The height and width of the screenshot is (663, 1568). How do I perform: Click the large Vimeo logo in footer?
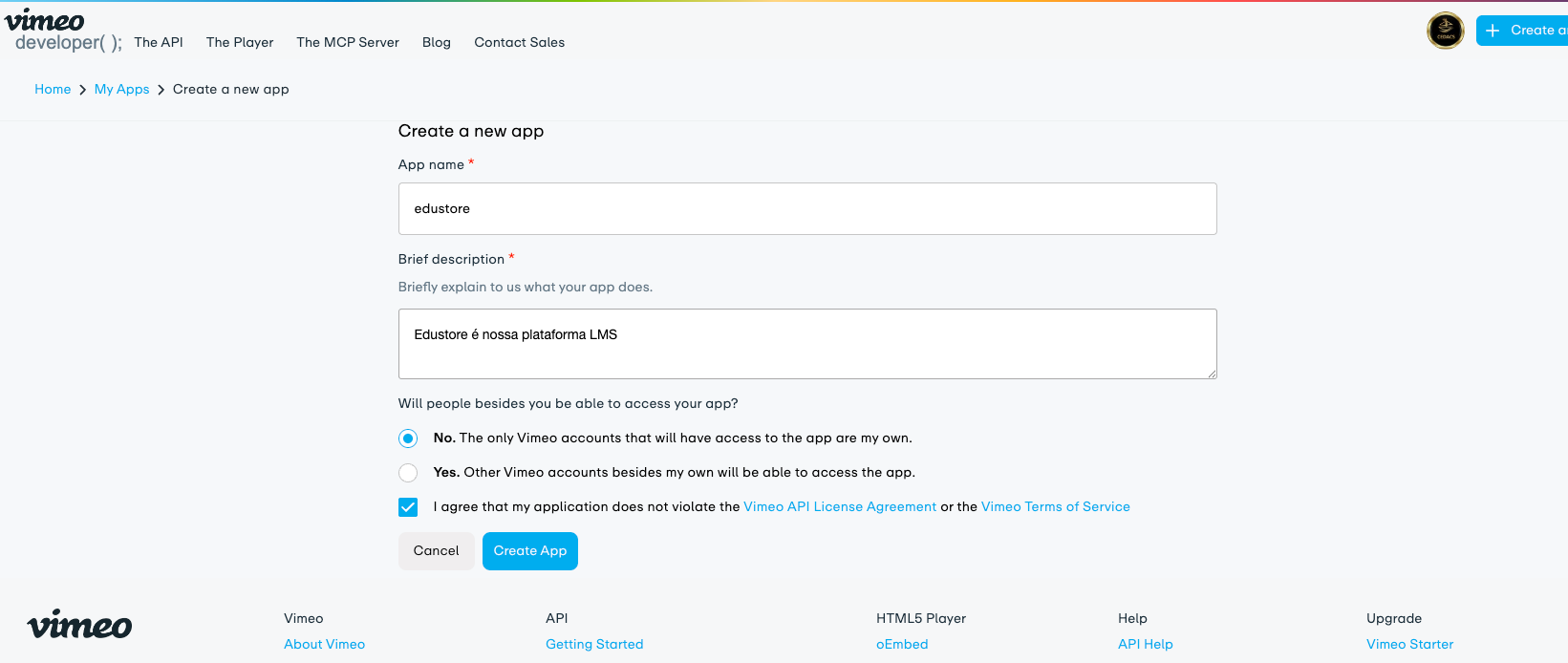pos(79,625)
